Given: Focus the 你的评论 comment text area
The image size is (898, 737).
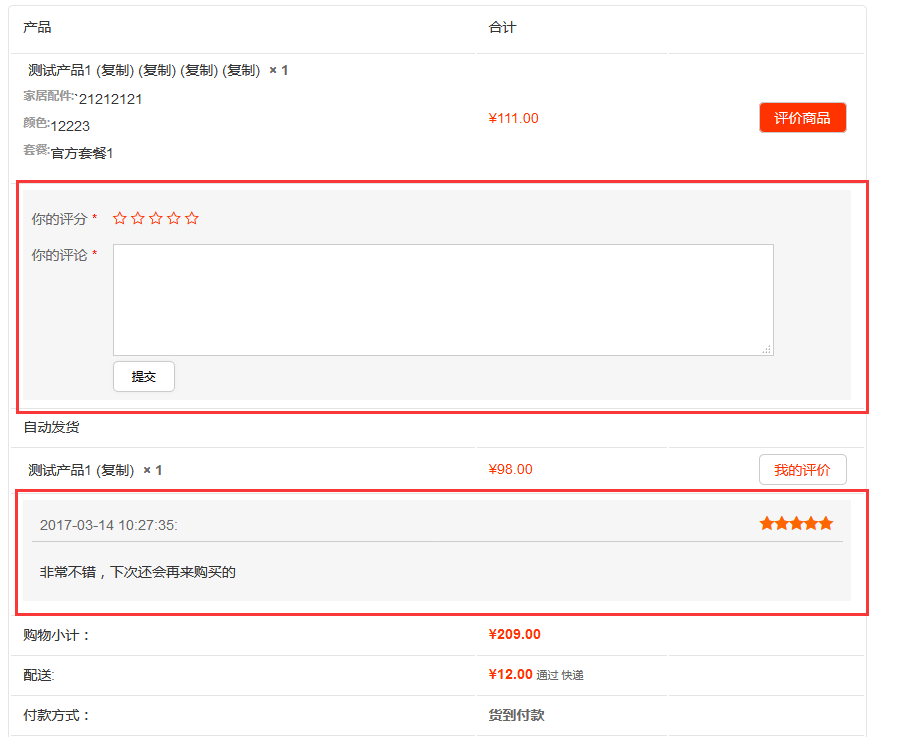Looking at the screenshot, I should [x=442, y=299].
